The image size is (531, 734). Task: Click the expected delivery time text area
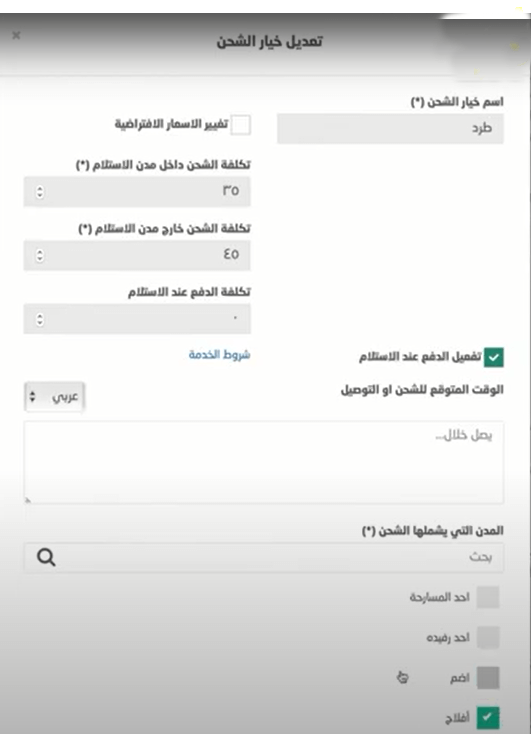(264, 462)
